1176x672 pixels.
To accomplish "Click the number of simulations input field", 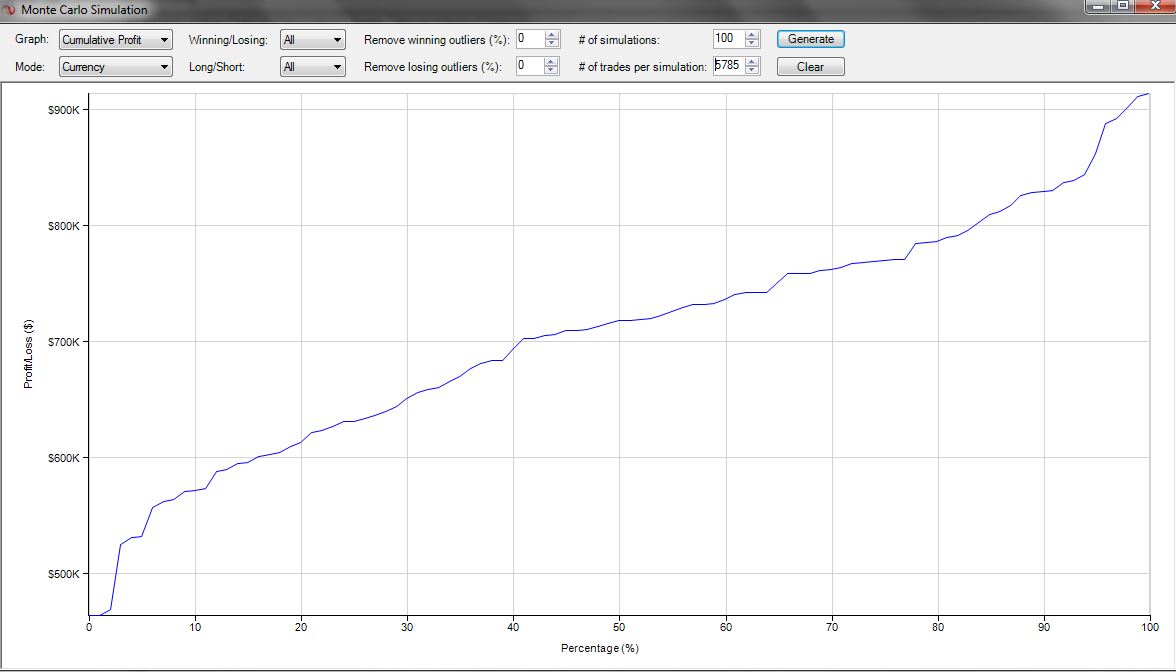I will coord(727,39).
